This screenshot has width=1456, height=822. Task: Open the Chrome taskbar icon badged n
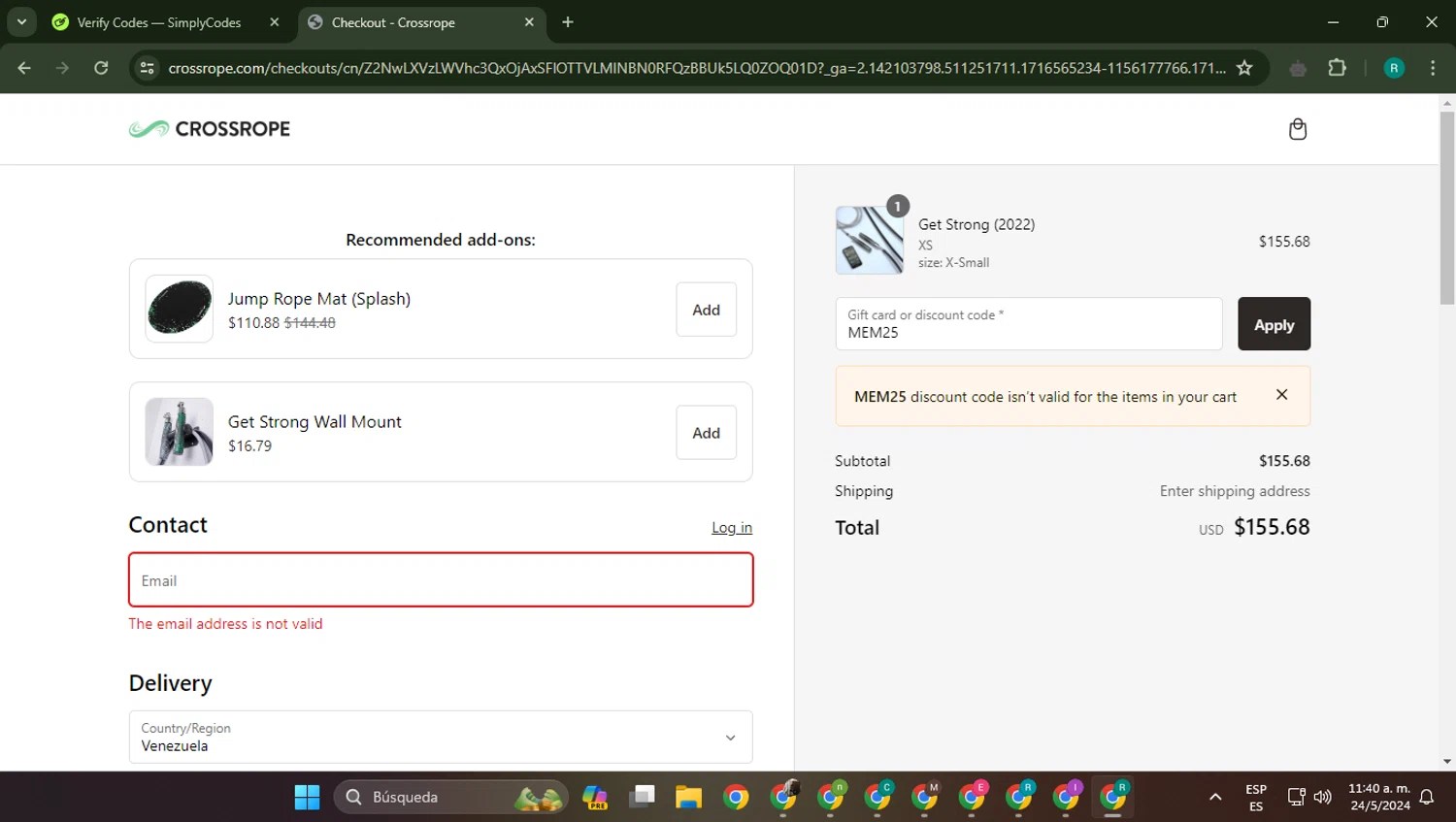pos(831,797)
